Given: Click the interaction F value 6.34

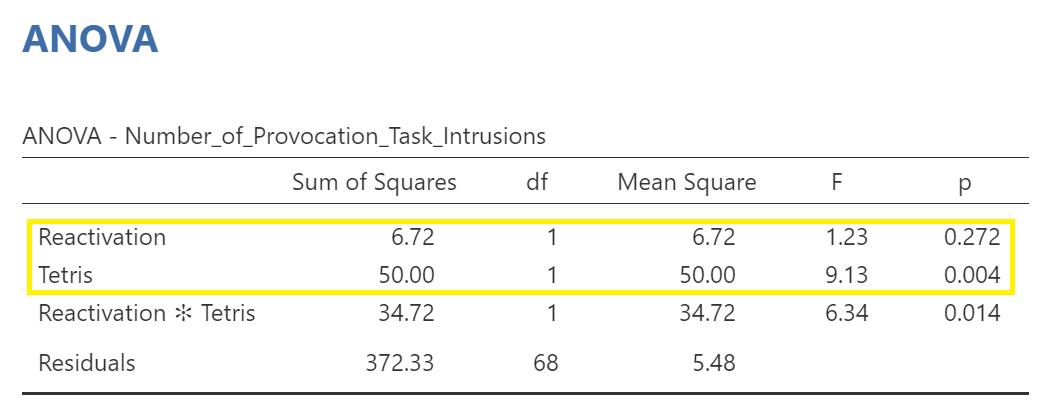Looking at the screenshot, I should (x=846, y=313).
